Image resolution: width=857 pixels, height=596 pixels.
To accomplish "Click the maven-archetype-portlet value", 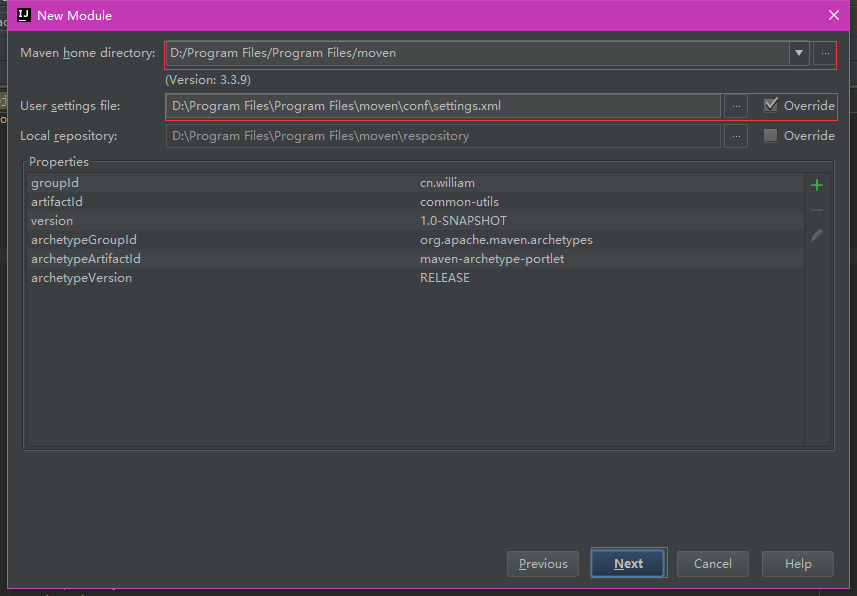I will [492, 259].
